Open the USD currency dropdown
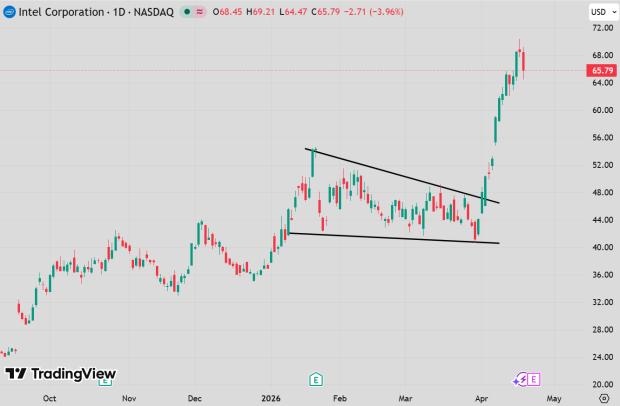 [604, 12]
